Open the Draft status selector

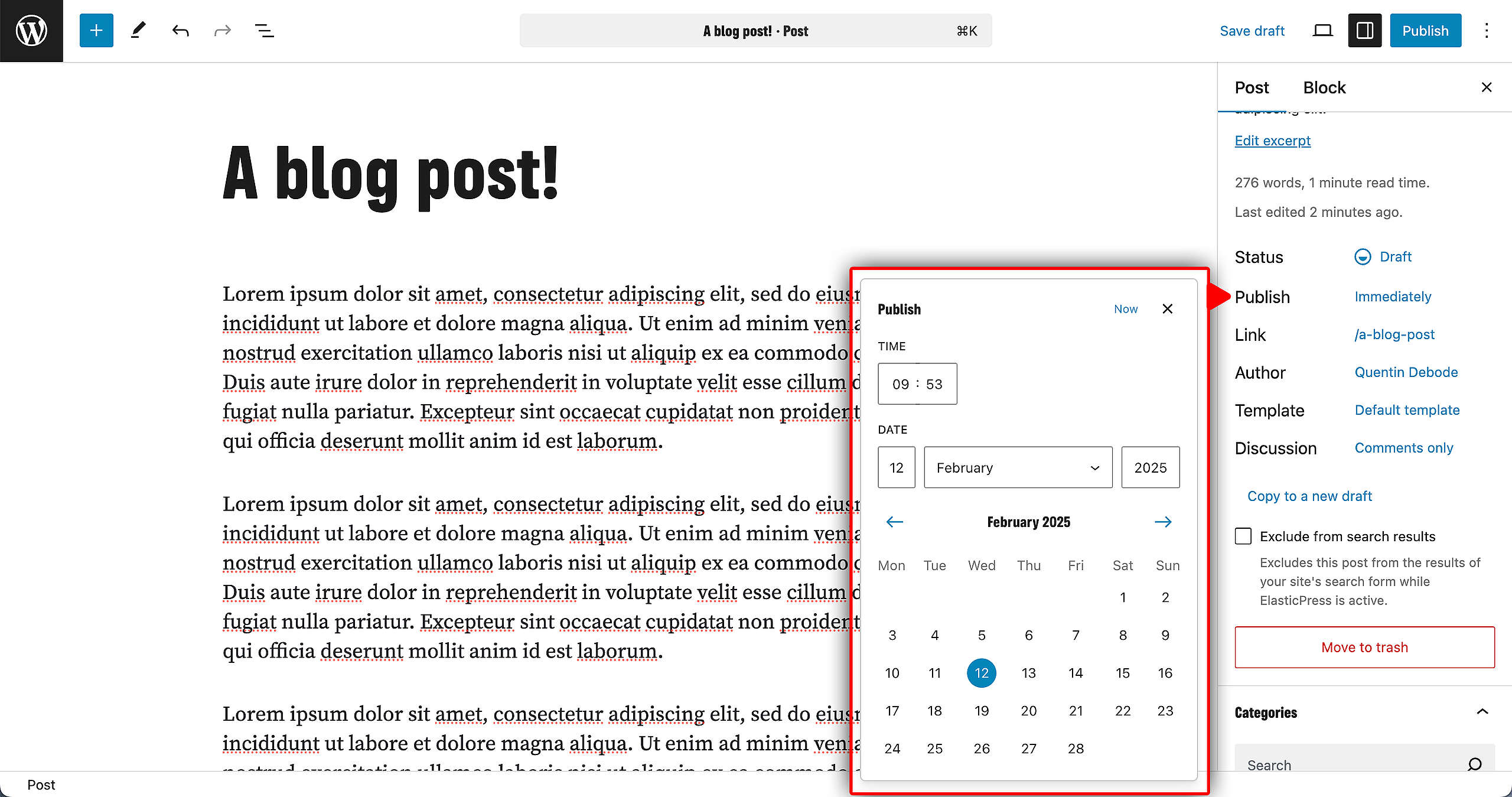[x=1383, y=257]
